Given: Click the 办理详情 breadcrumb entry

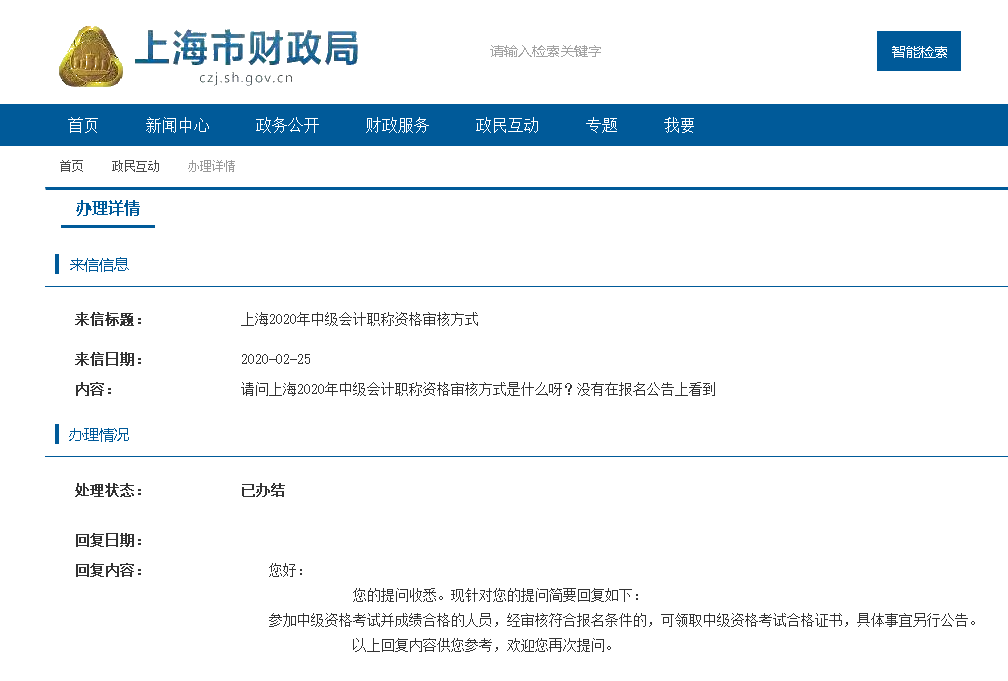Looking at the screenshot, I should (x=211, y=165).
